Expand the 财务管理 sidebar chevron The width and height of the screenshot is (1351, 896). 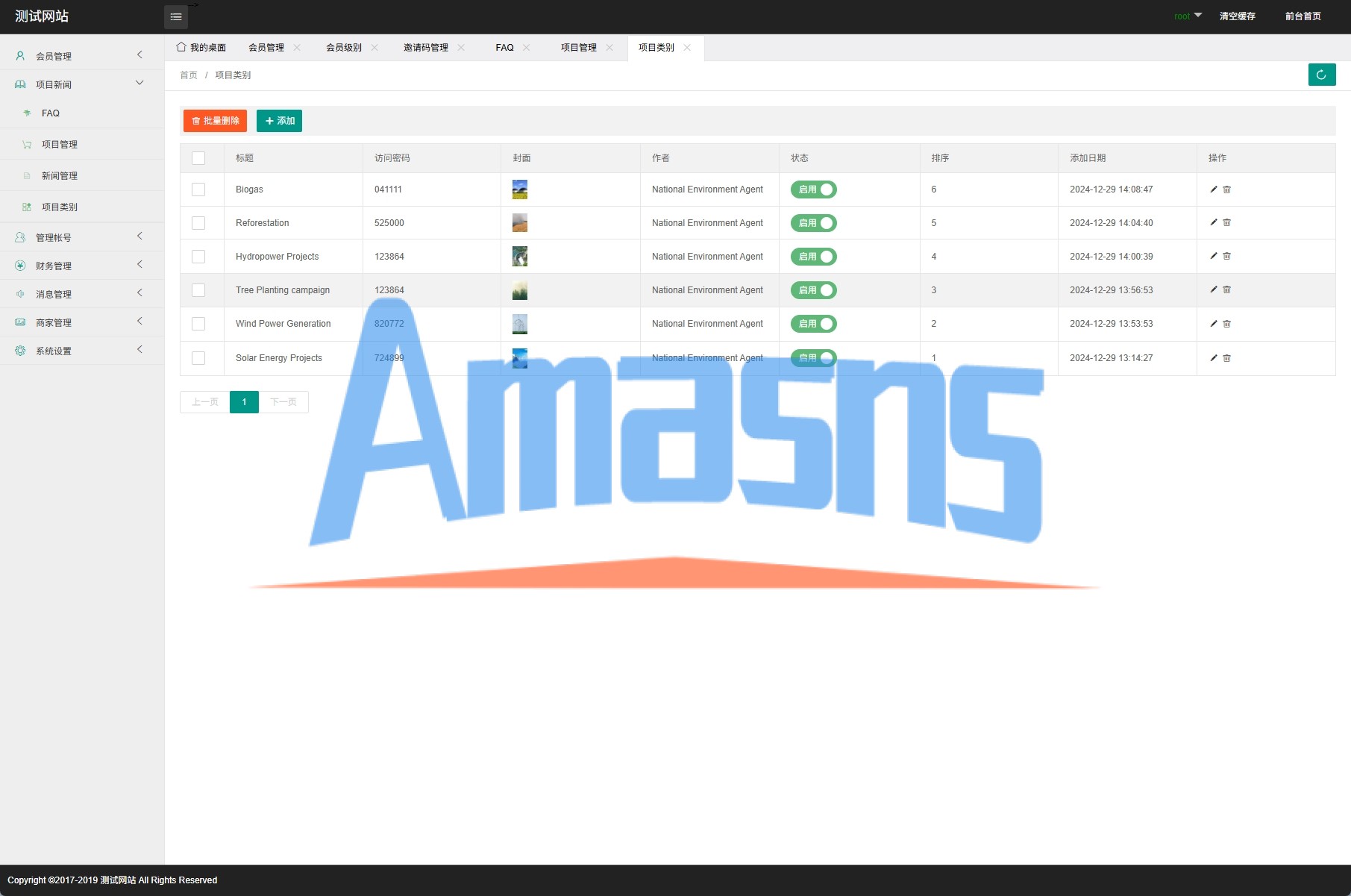pos(140,264)
